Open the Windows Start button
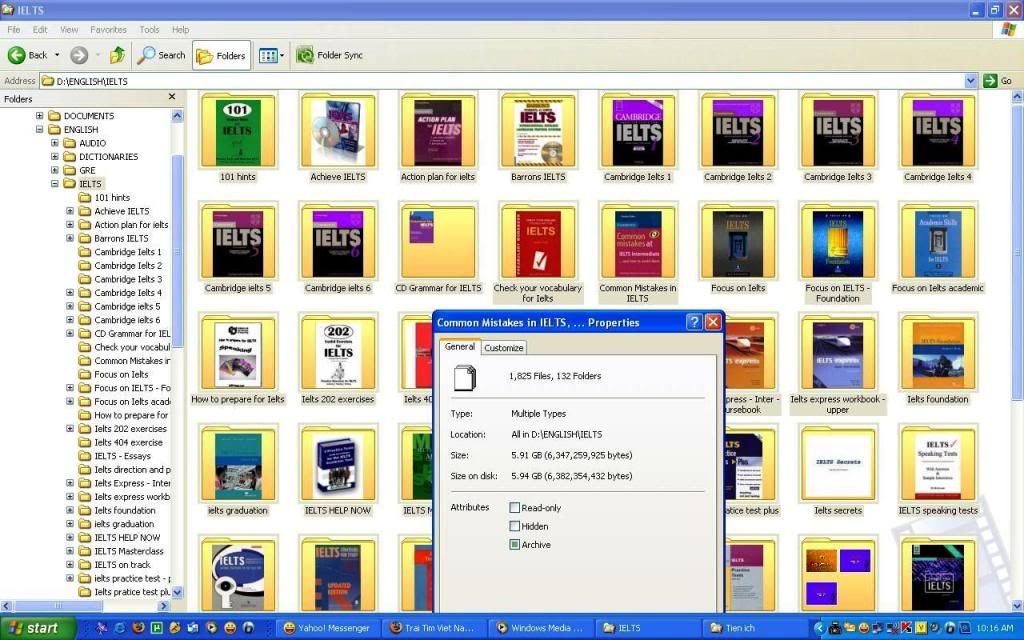The width and height of the screenshot is (1024, 640). (x=38, y=628)
